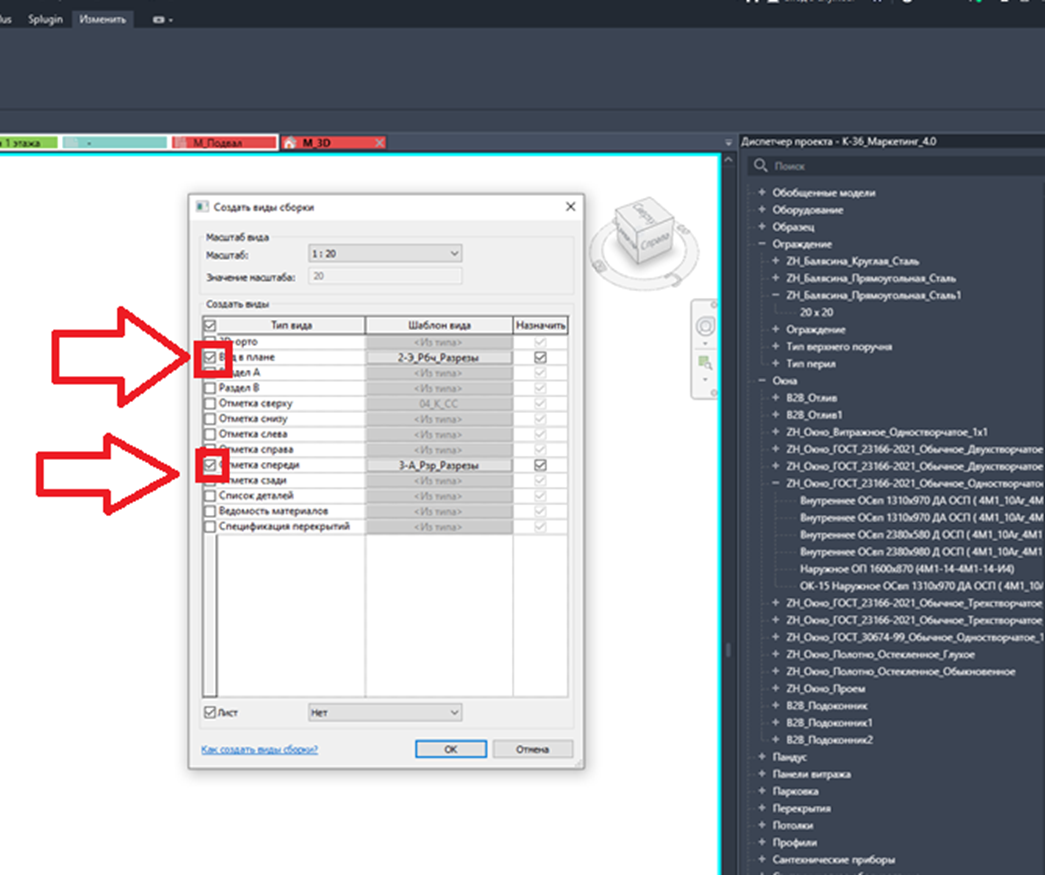The height and width of the screenshot is (875, 1045).
Task: Expand the ZH_Окно_Проем node
Action: pyautogui.click(x=776, y=688)
